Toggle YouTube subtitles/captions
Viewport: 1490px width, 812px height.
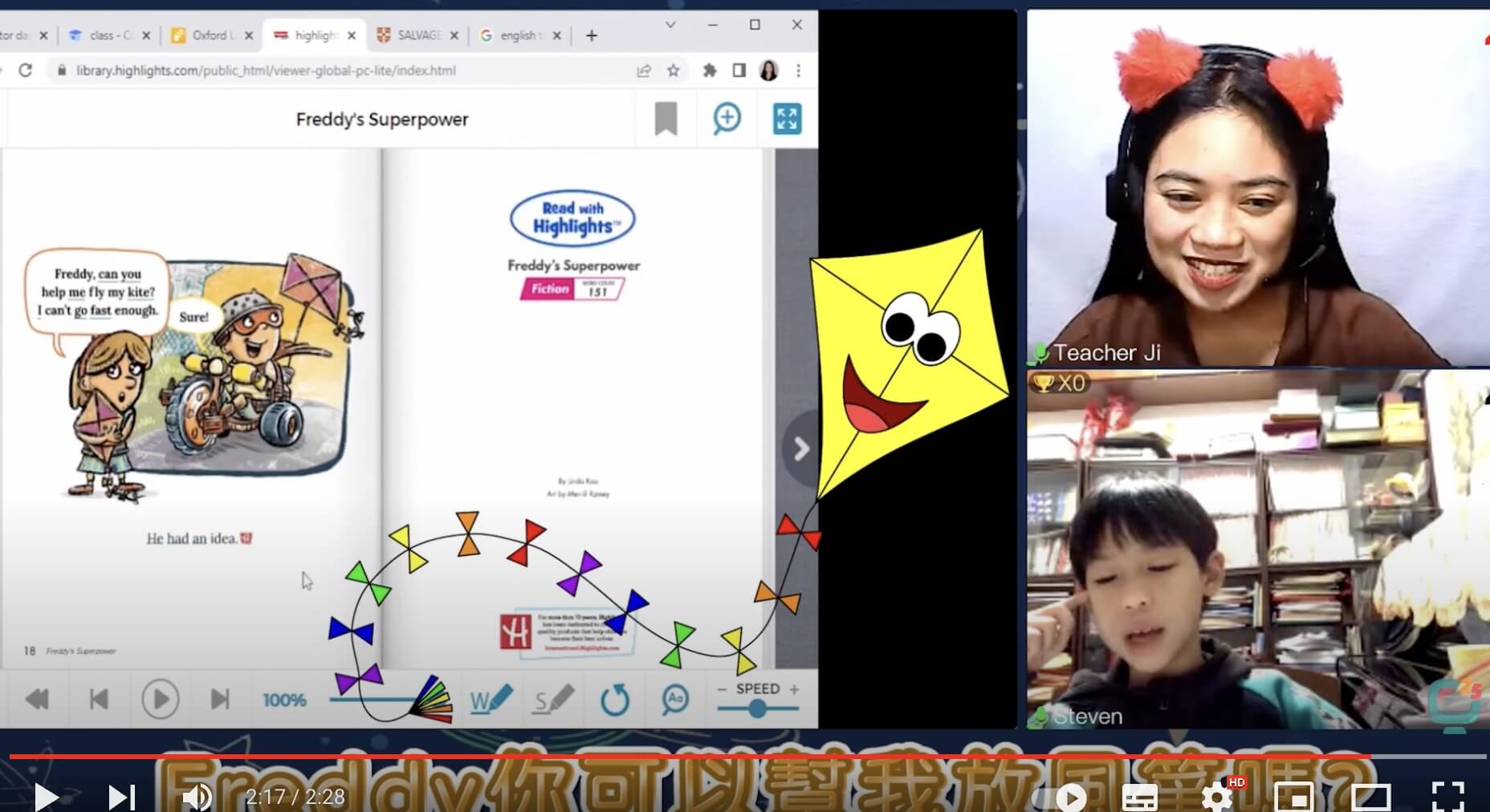pyautogui.click(x=1140, y=798)
